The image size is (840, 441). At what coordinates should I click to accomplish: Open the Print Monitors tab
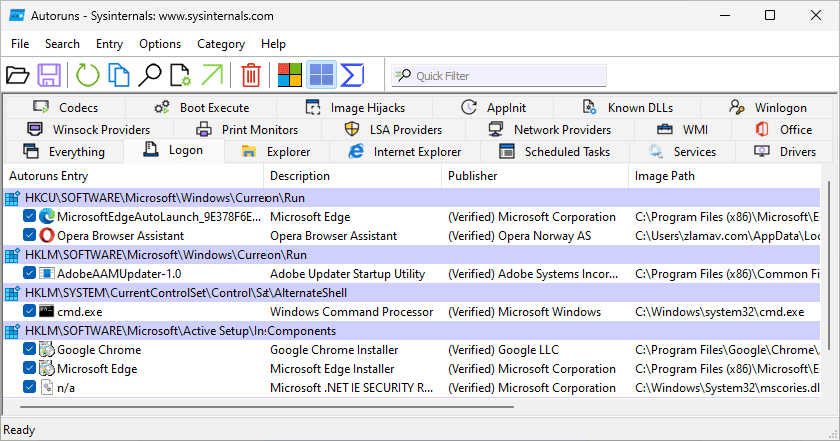click(248, 130)
